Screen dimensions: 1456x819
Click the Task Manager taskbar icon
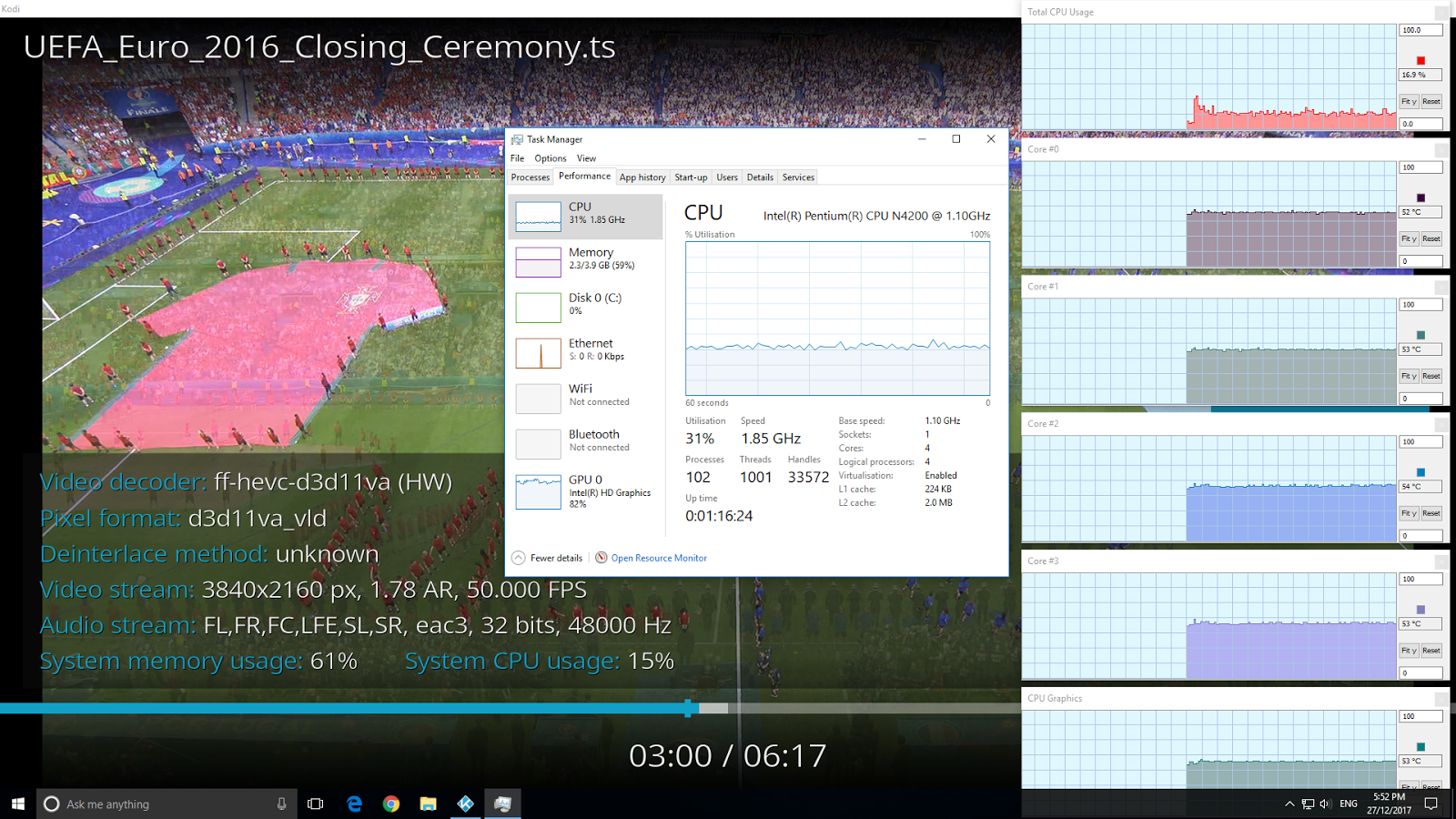502,804
